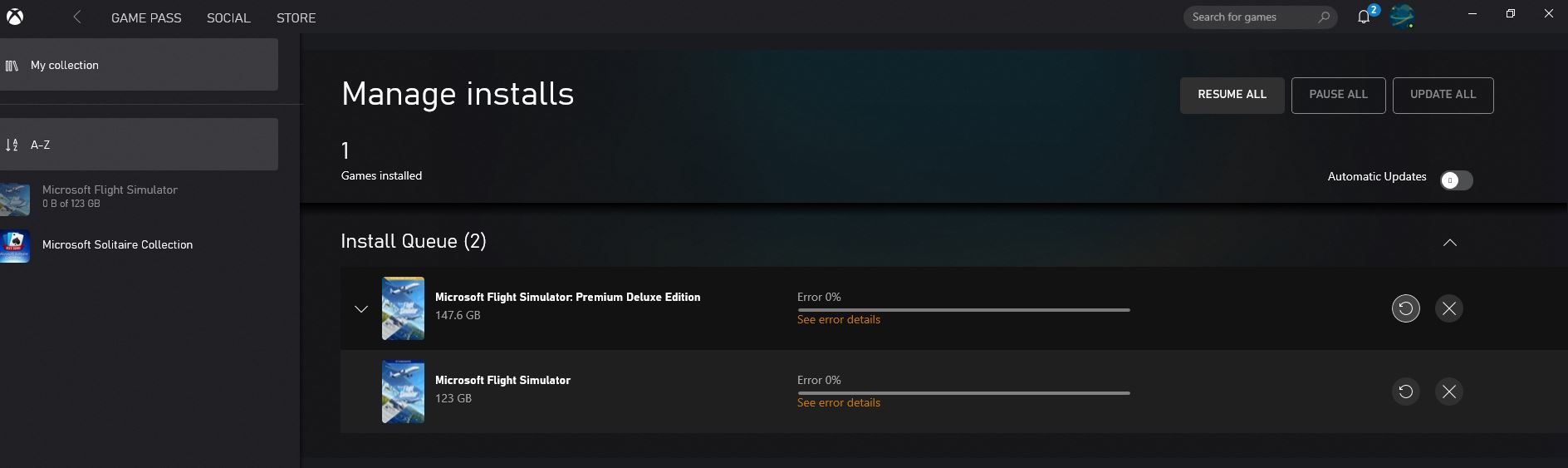Open the A-Z sort dropdown
Viewport: 1568px width, 468px height.
pos(139,145)
